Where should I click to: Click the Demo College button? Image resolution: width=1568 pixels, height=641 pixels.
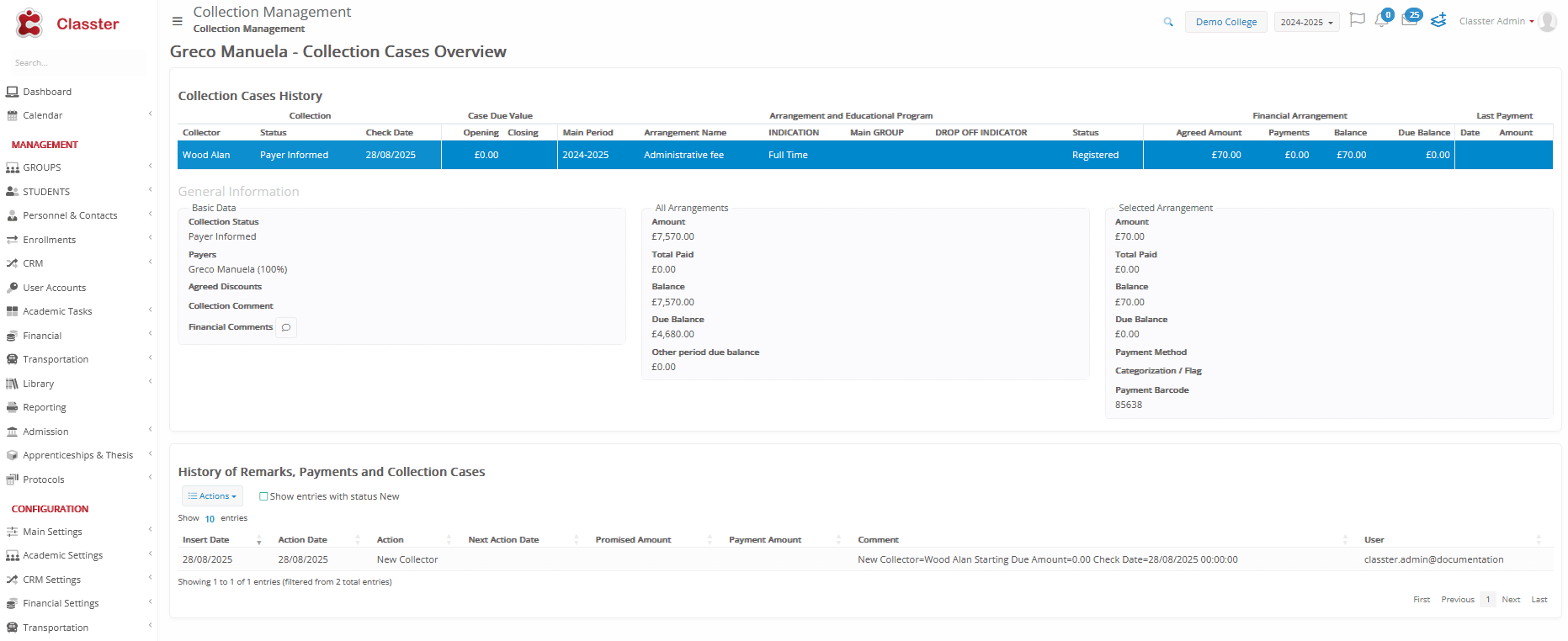click(1225, 22)
